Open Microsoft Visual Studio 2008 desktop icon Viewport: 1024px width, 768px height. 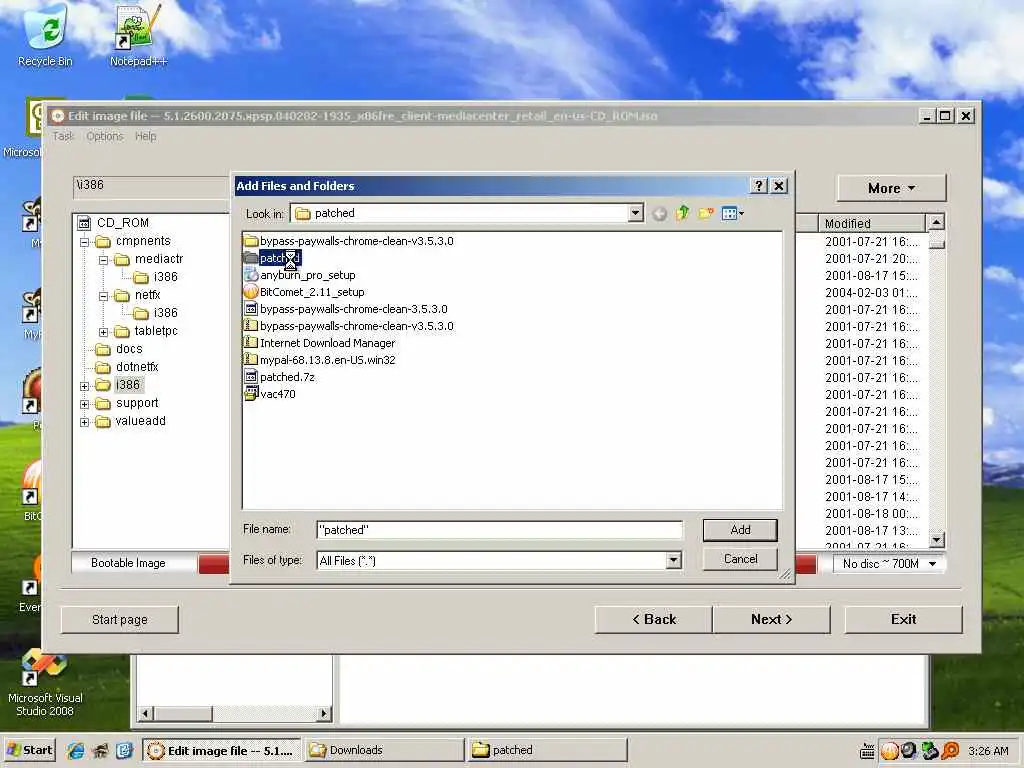pyautogui.click(x=44, y=684)
